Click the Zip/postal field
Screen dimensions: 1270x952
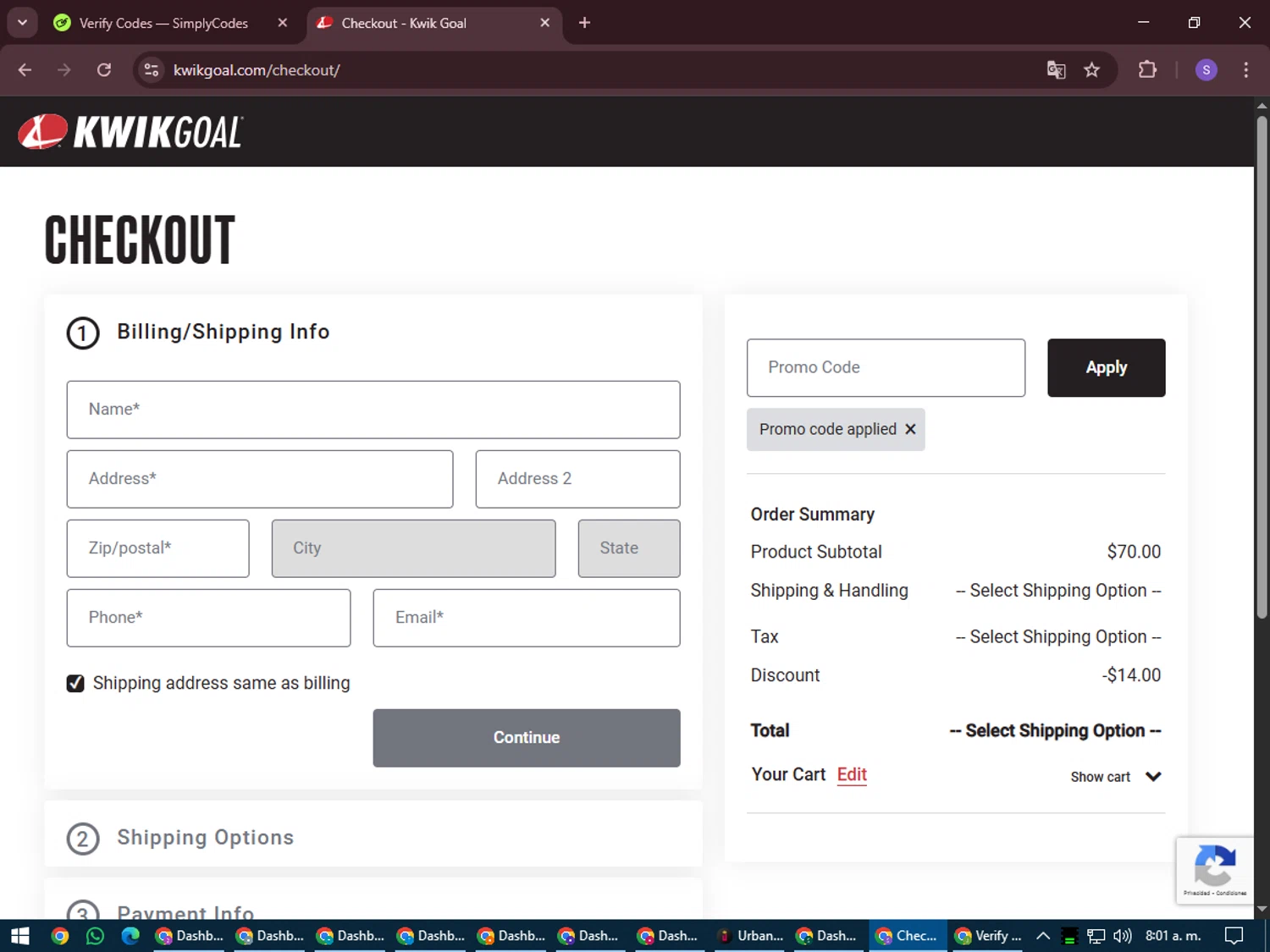coord(158,548)
